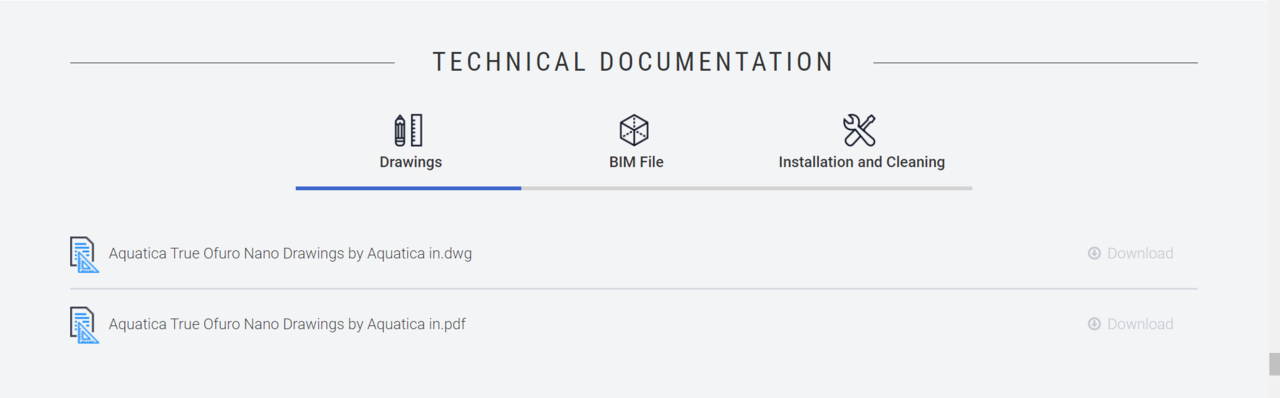This screenshot has height=398, width=1280.
Task: Open the Drawings by Aquatica in.dwg file link
Action: (290, 254)
